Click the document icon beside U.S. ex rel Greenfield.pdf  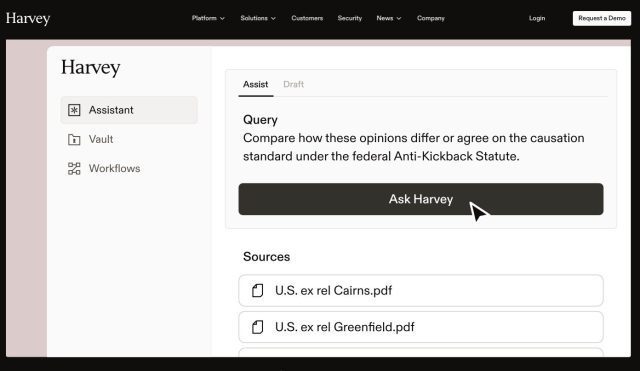(258, 327)
